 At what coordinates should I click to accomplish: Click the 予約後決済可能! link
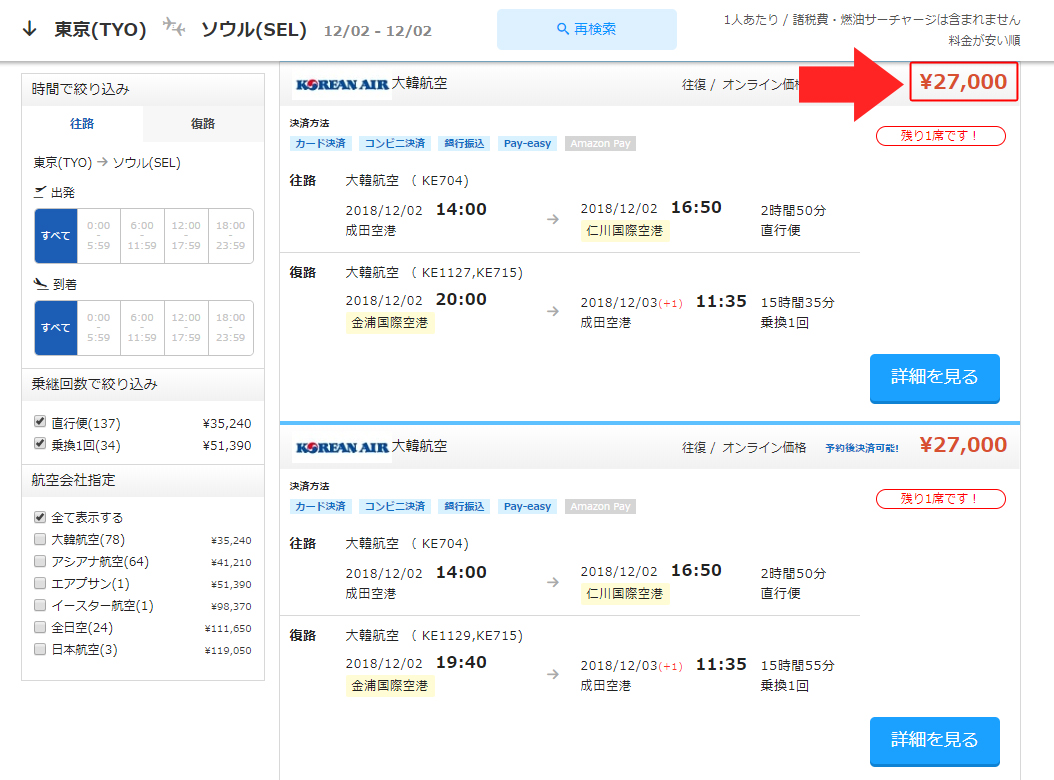point(862,448)
